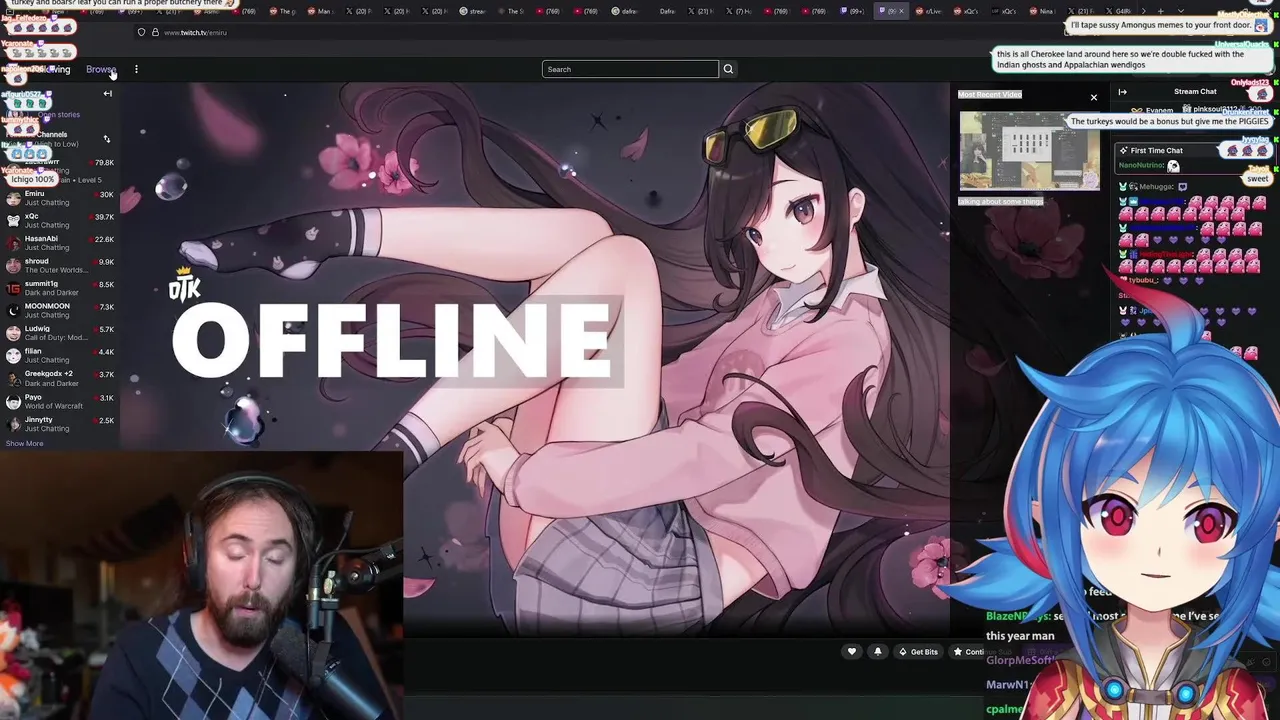Collapse the Stream Chat panel
Image resolution: width=1280 pixels, height=720 pixels.
tap(1122, 92)
